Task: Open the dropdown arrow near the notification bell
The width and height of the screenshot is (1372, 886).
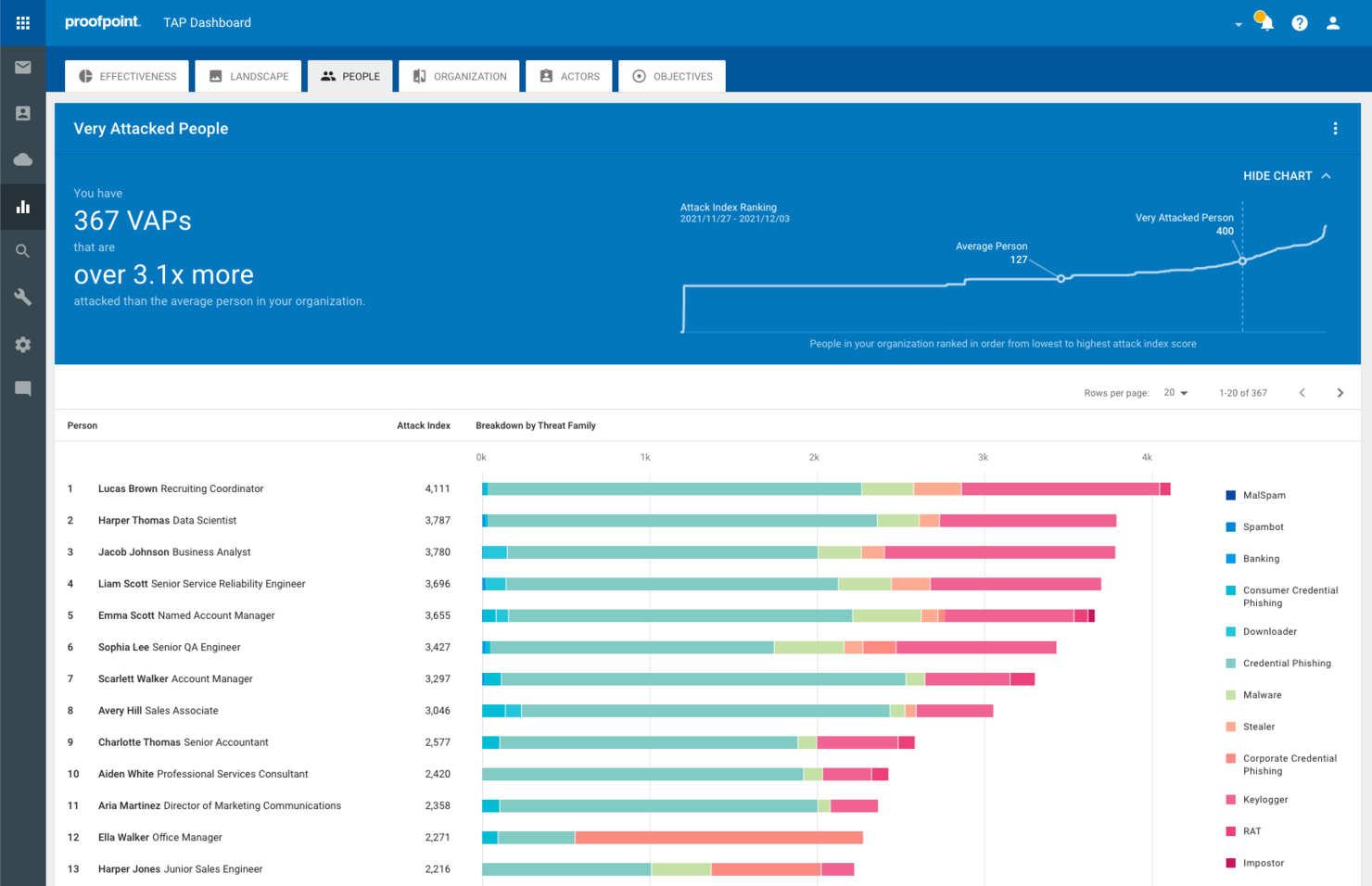Action: click(1238, 26)
